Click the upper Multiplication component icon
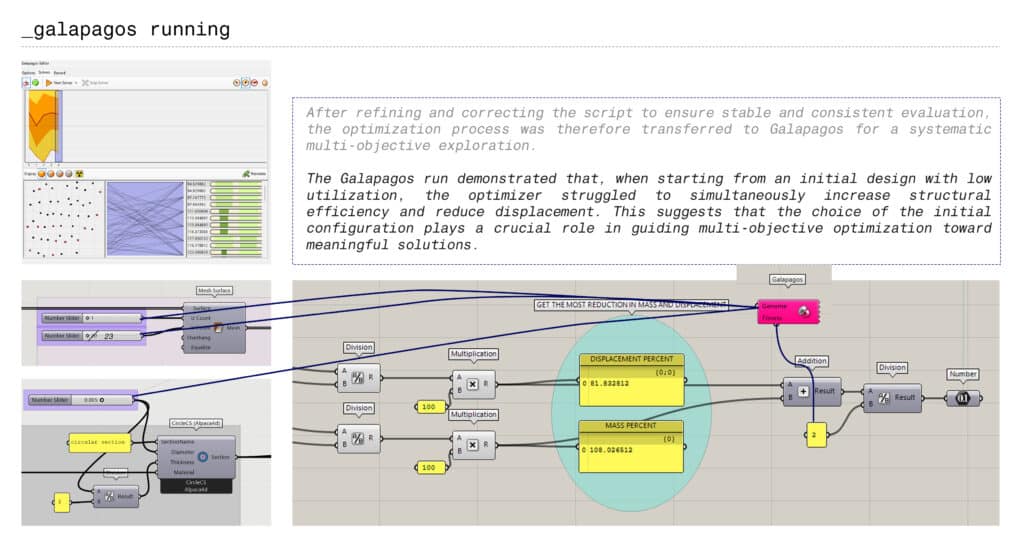The width and height of the screenshot is (1024, 533). tap(472, 383)
